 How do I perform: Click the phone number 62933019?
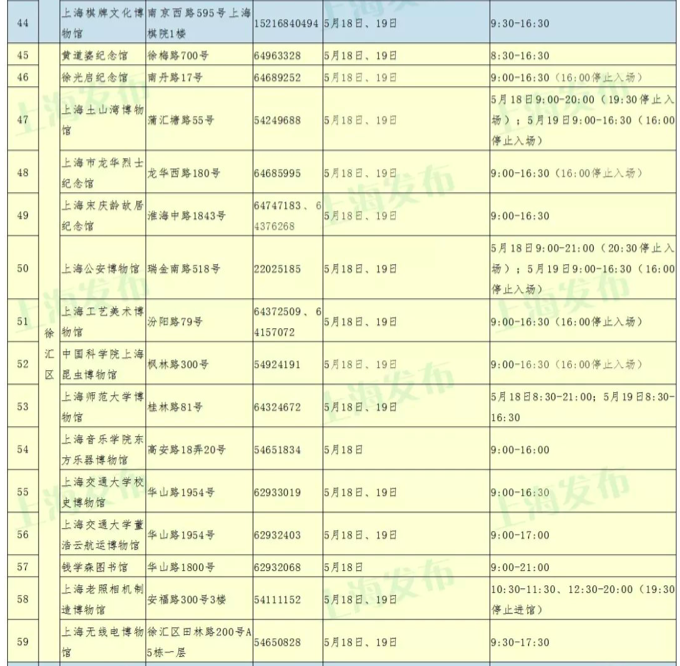click(x=277, y=492)
